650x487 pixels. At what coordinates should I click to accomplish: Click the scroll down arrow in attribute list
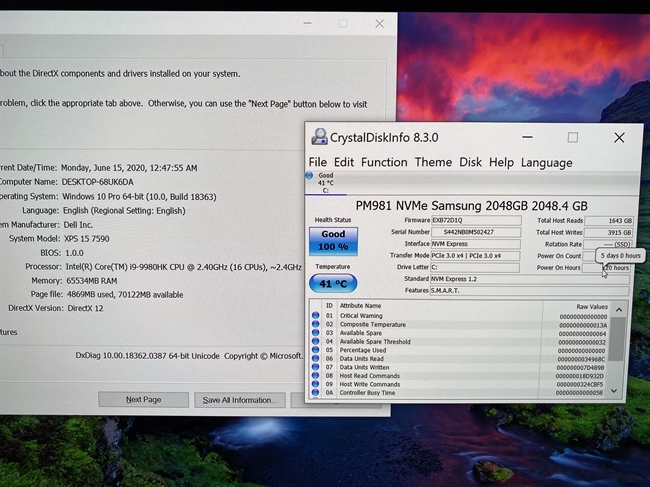pyautogui.click(x=614, y=390)
